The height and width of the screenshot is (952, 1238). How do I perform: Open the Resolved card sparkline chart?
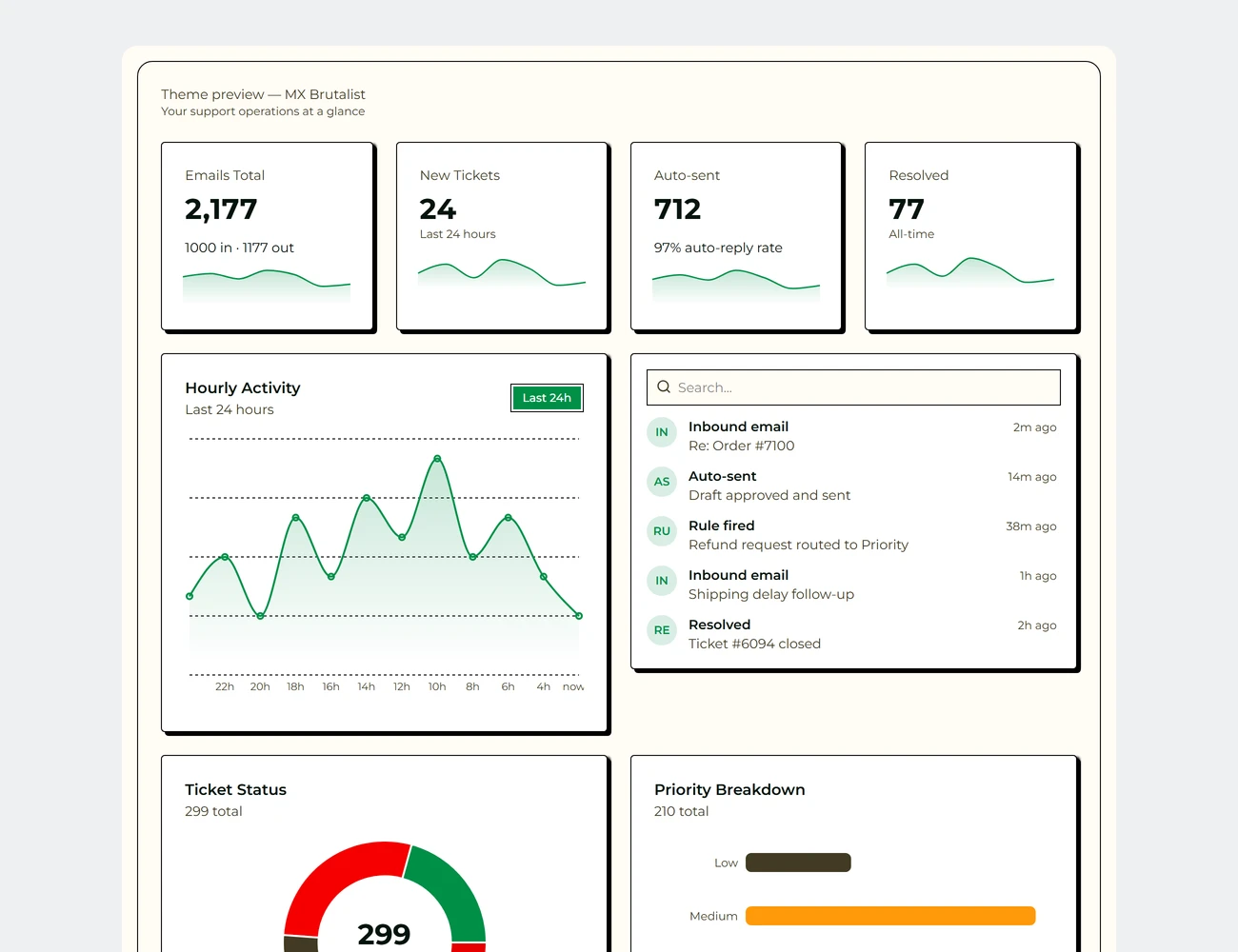(970, 272)
